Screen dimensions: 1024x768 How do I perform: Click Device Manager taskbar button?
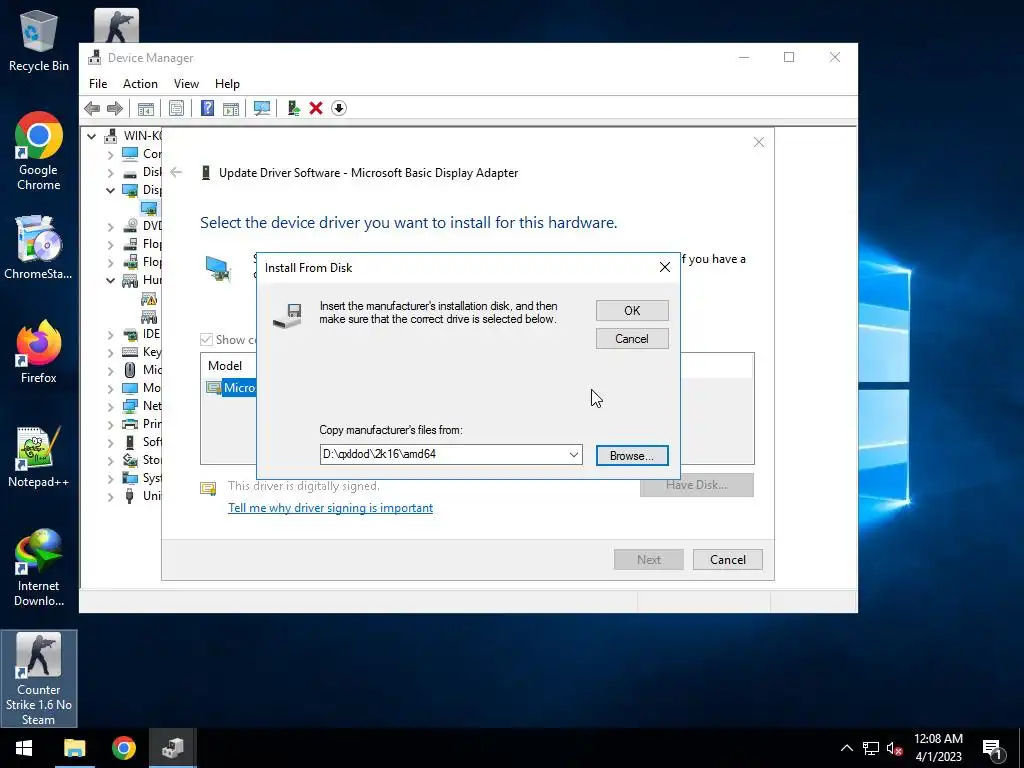(172, 748)
